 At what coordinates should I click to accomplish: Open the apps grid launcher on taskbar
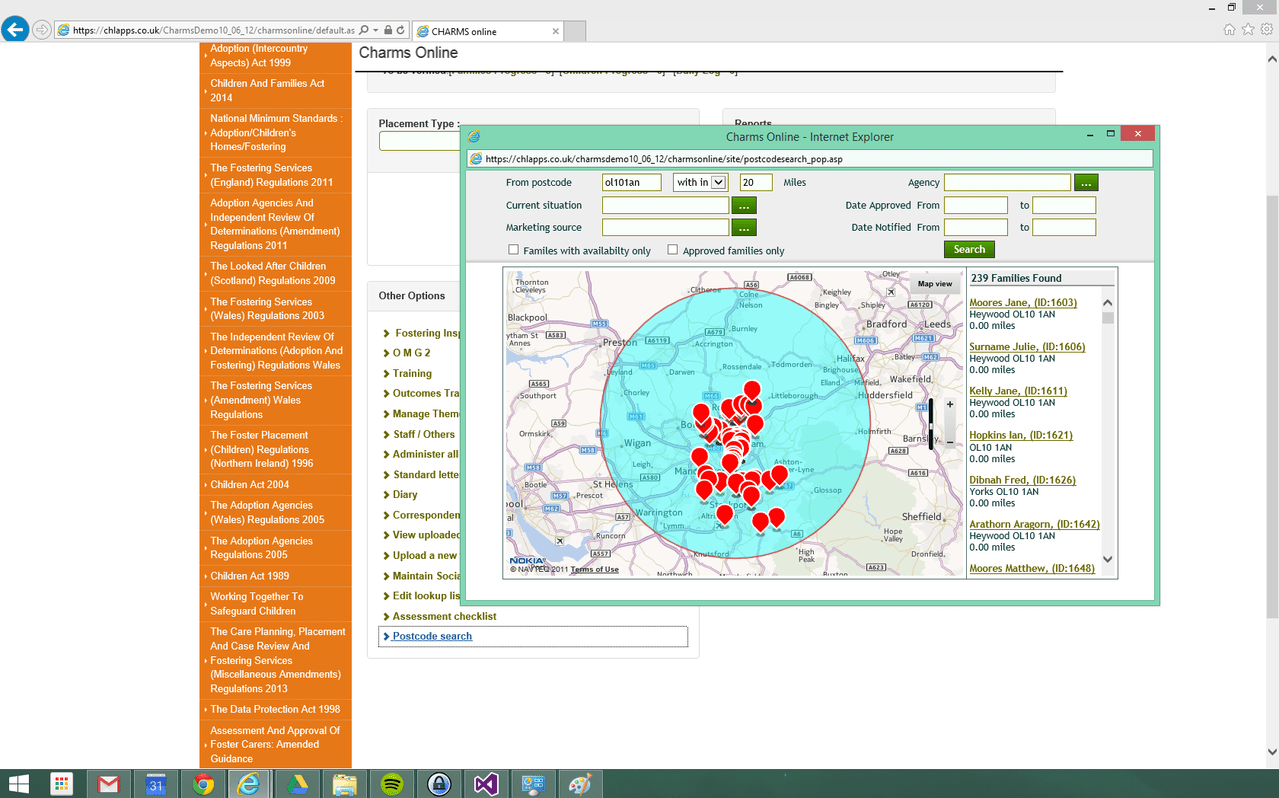click(x=62, y=784)
